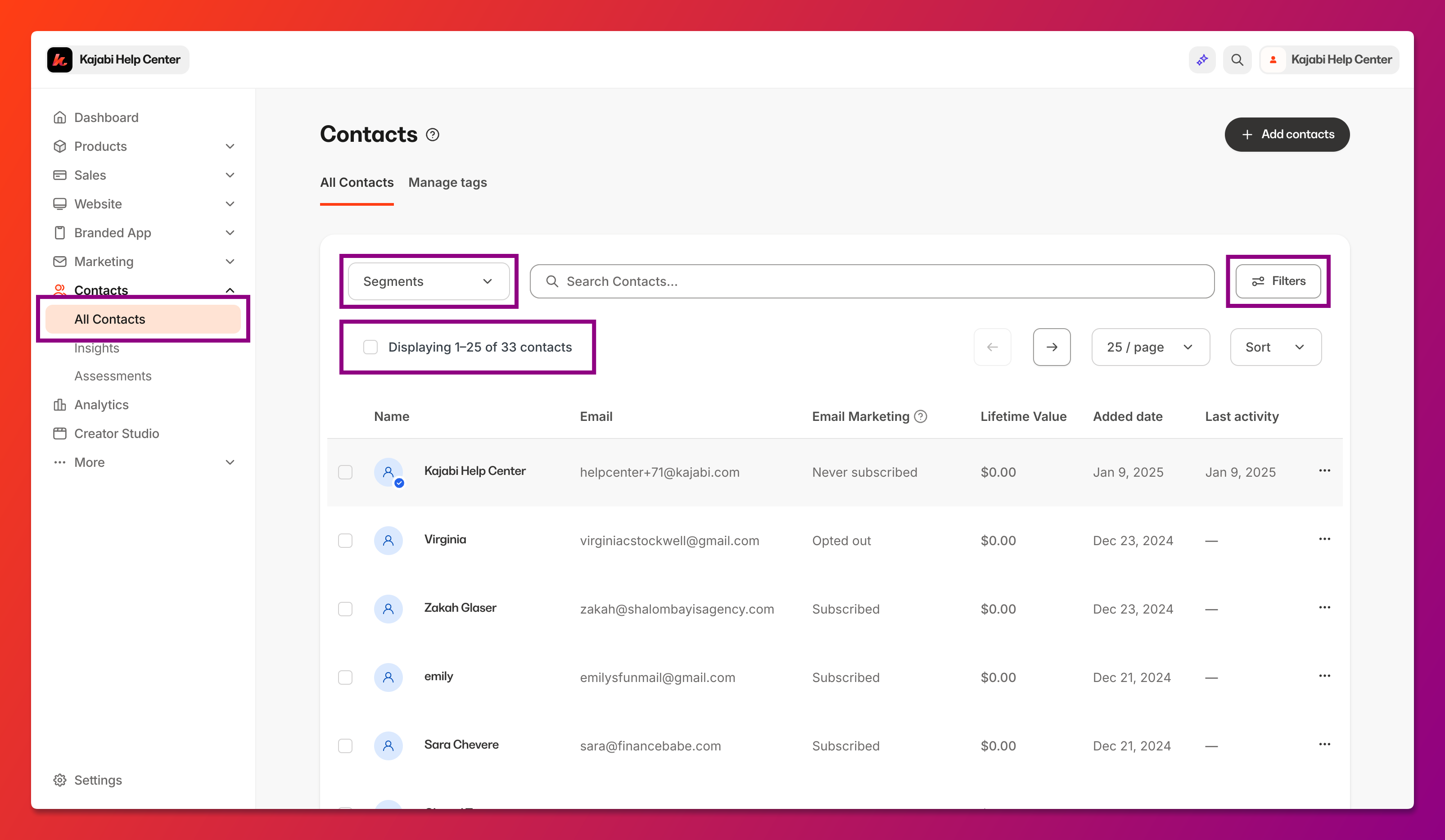Click the Kajabi logo icon
The image size is (1445, 840).
59,59
